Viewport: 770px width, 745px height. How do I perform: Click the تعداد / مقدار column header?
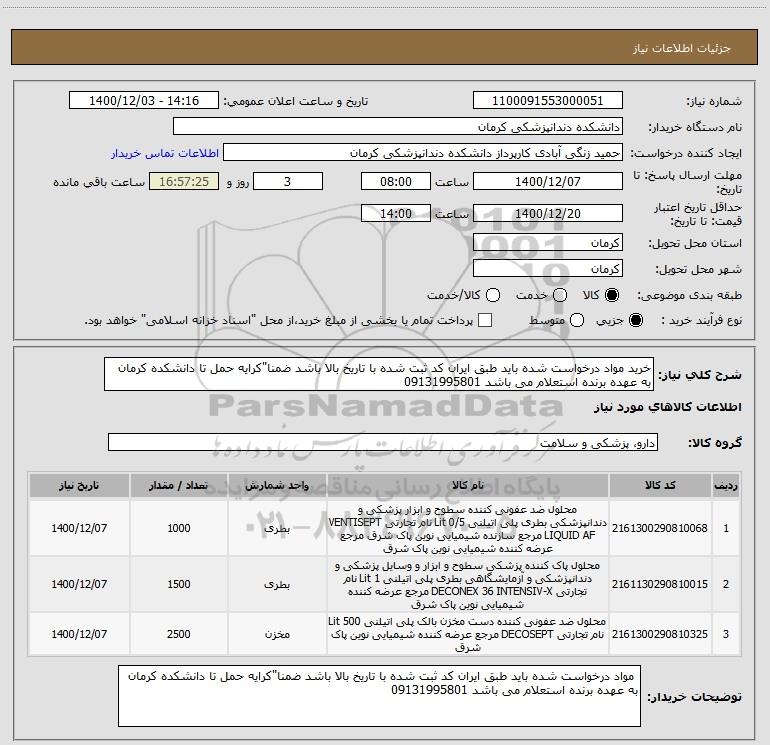point(179,485)
